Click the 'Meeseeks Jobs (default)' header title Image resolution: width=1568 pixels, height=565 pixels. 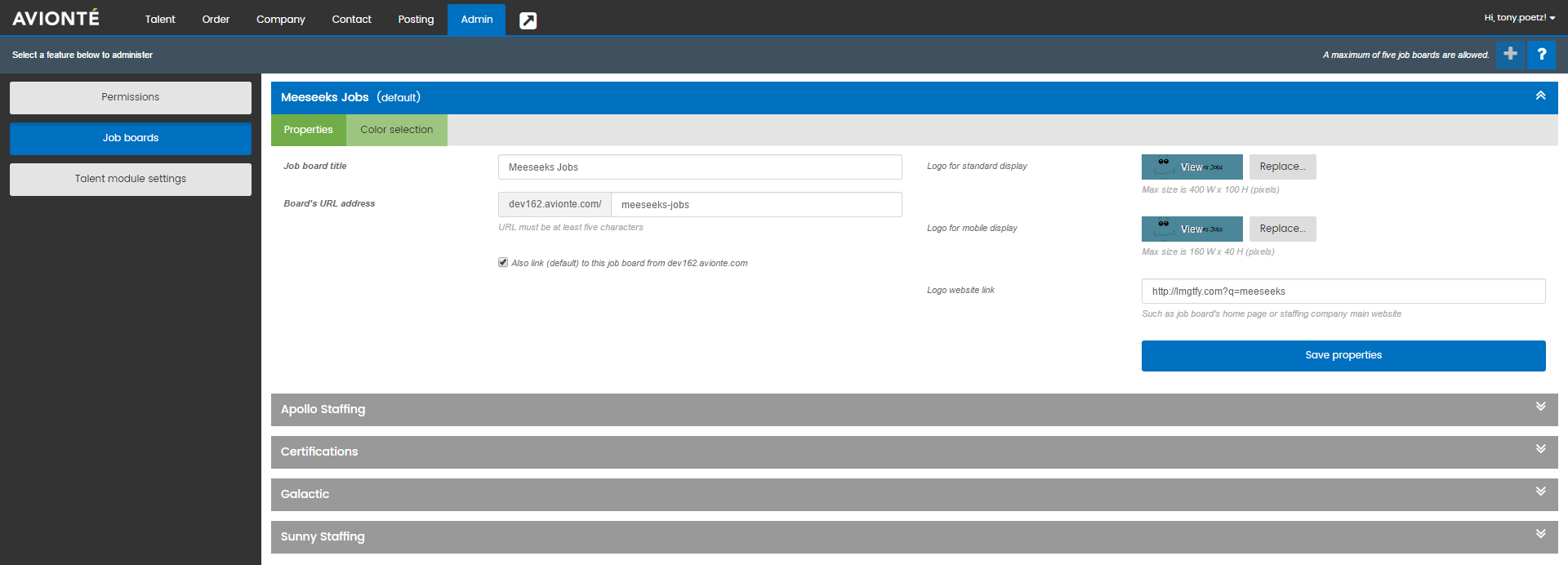[x=350, y=97]
